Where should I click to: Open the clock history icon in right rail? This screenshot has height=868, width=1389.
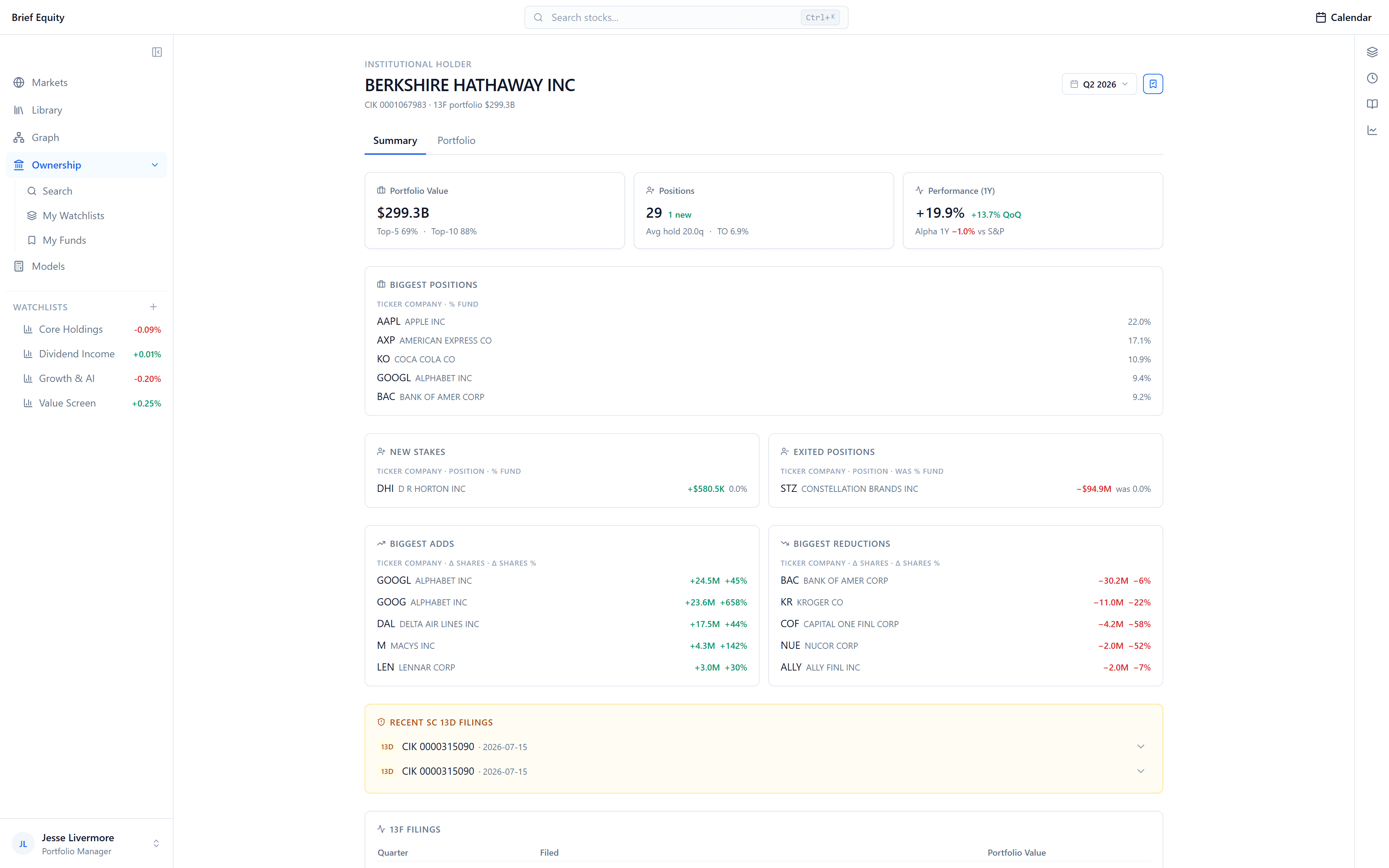pos(1372,78)
